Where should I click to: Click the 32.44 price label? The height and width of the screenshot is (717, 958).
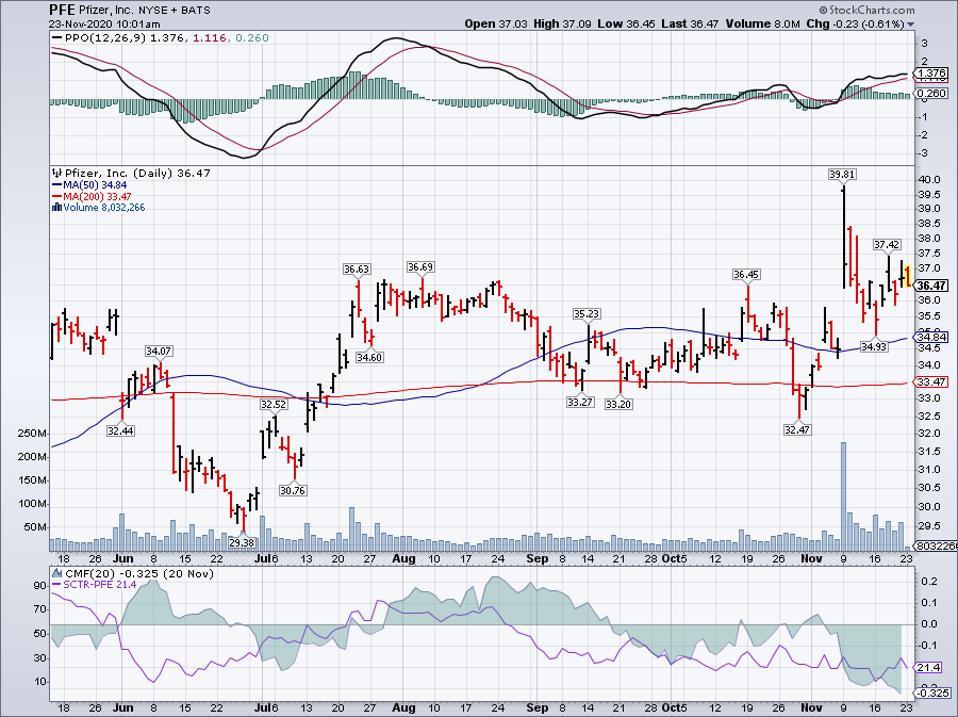[120, 431]
